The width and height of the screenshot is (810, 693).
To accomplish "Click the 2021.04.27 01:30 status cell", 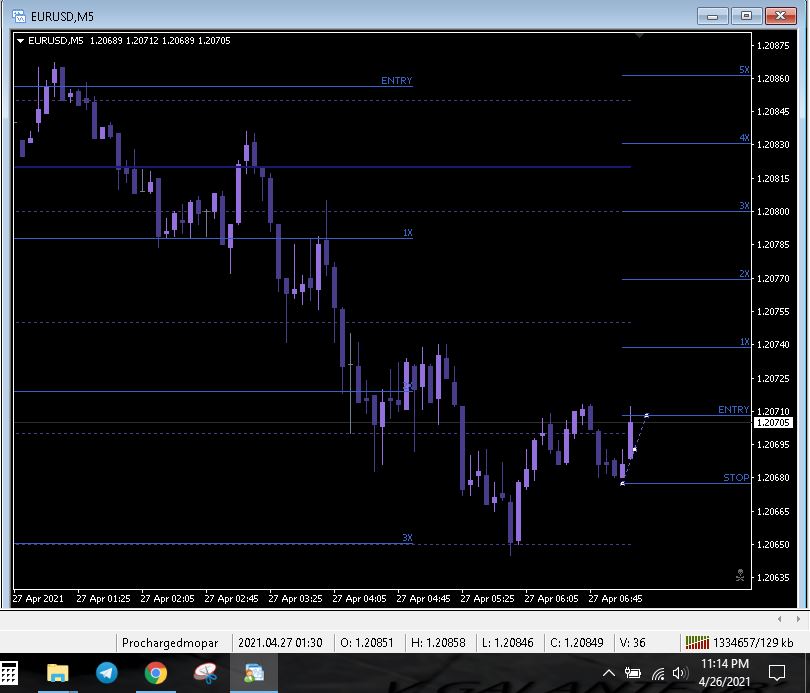I will point(280,642).
